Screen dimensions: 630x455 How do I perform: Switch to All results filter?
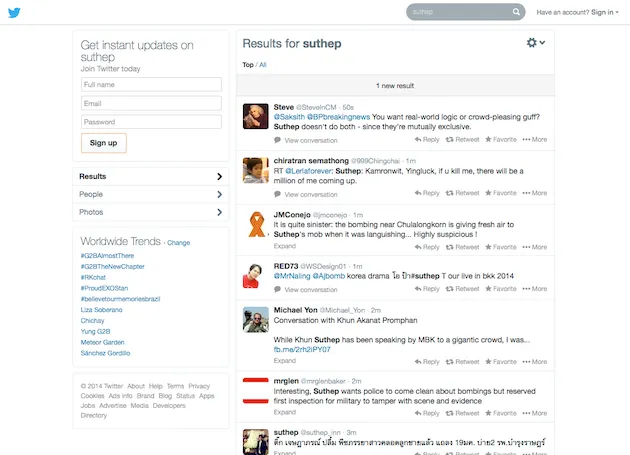[x=263, y=65]
